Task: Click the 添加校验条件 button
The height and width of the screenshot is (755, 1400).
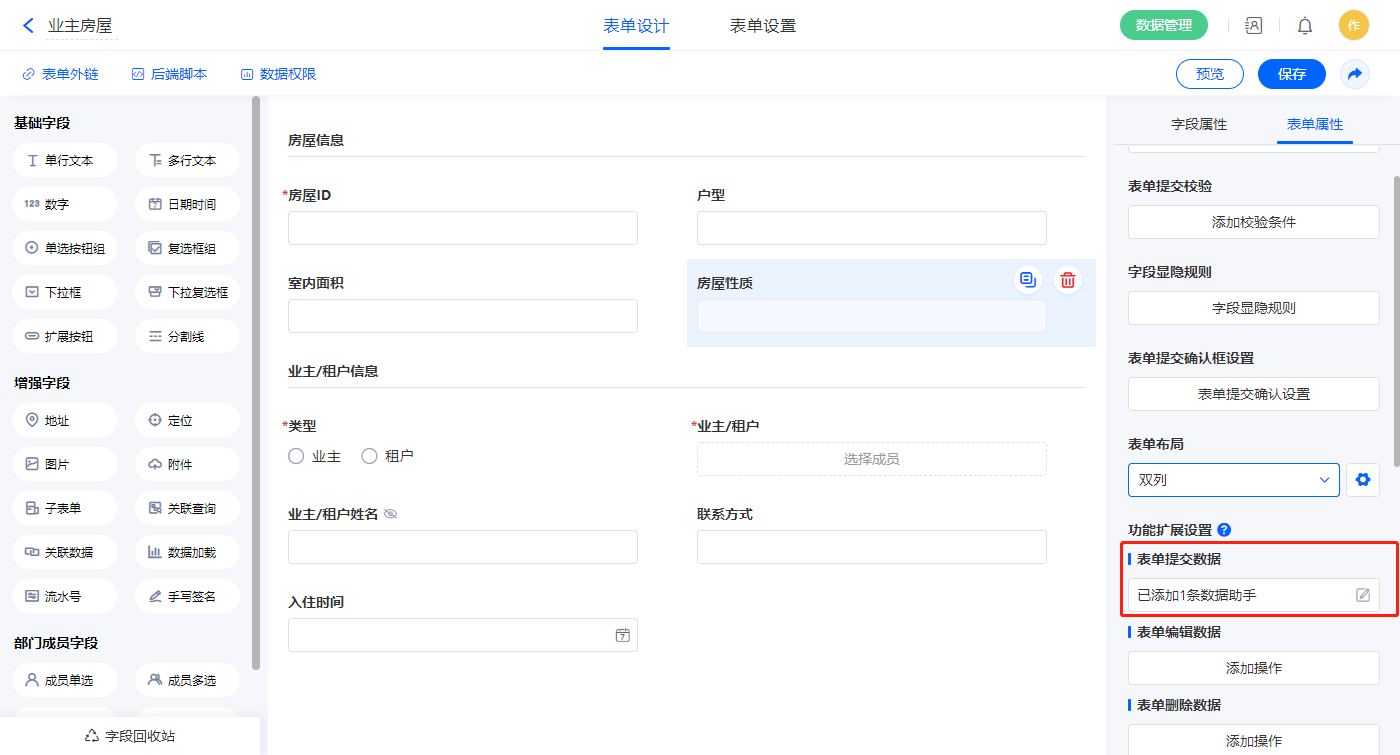Action: [1253, 222]
